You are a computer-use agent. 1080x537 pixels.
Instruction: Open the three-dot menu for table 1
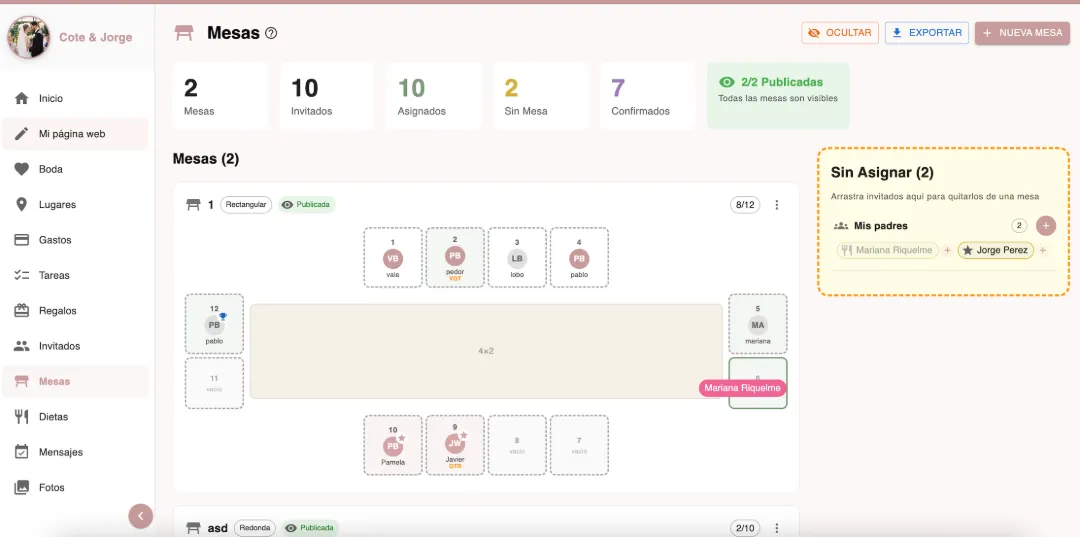pos(777,204)
